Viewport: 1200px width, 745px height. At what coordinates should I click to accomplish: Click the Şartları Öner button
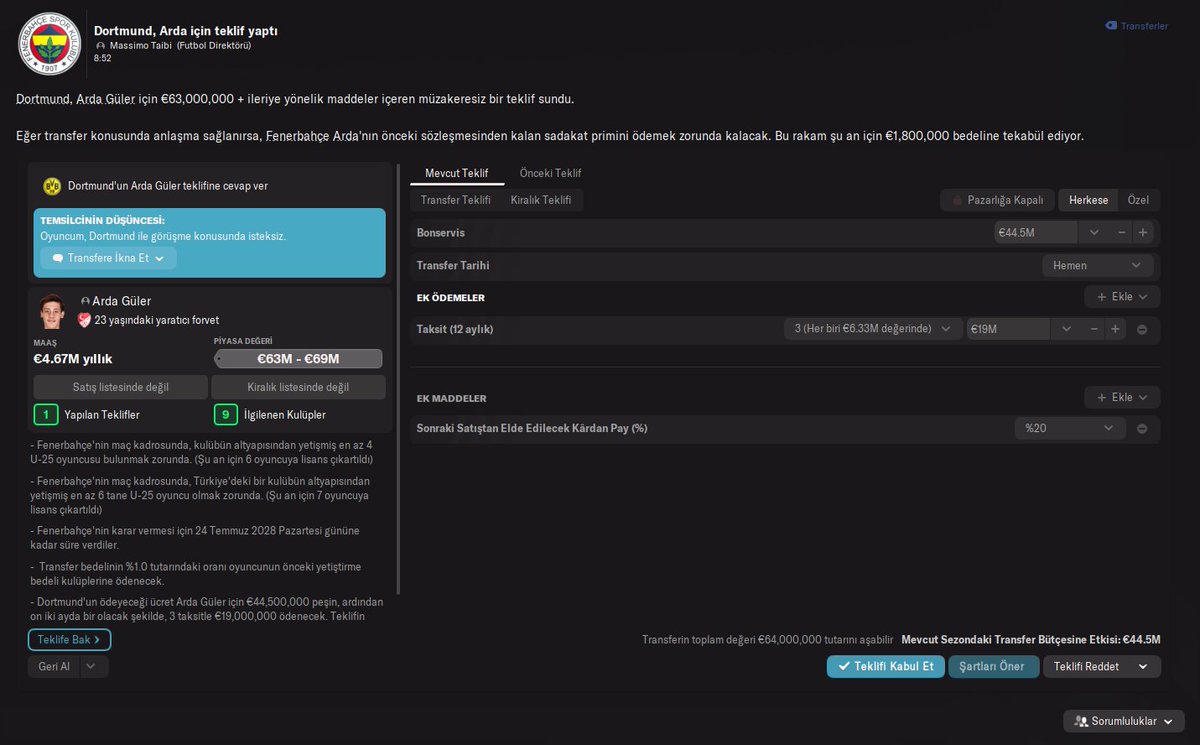pos(992,666)
